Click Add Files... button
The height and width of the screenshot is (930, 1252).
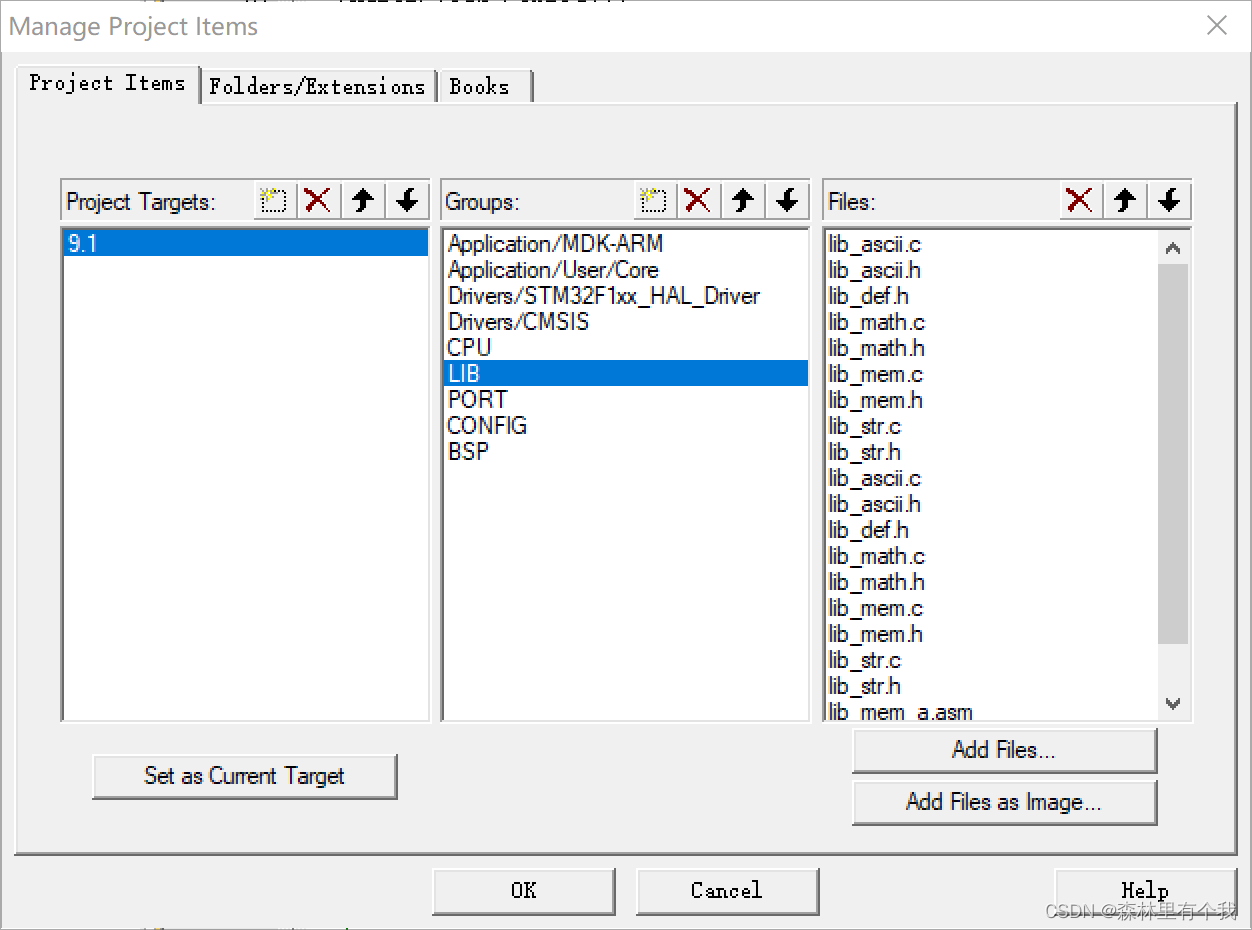point(1004,750)
